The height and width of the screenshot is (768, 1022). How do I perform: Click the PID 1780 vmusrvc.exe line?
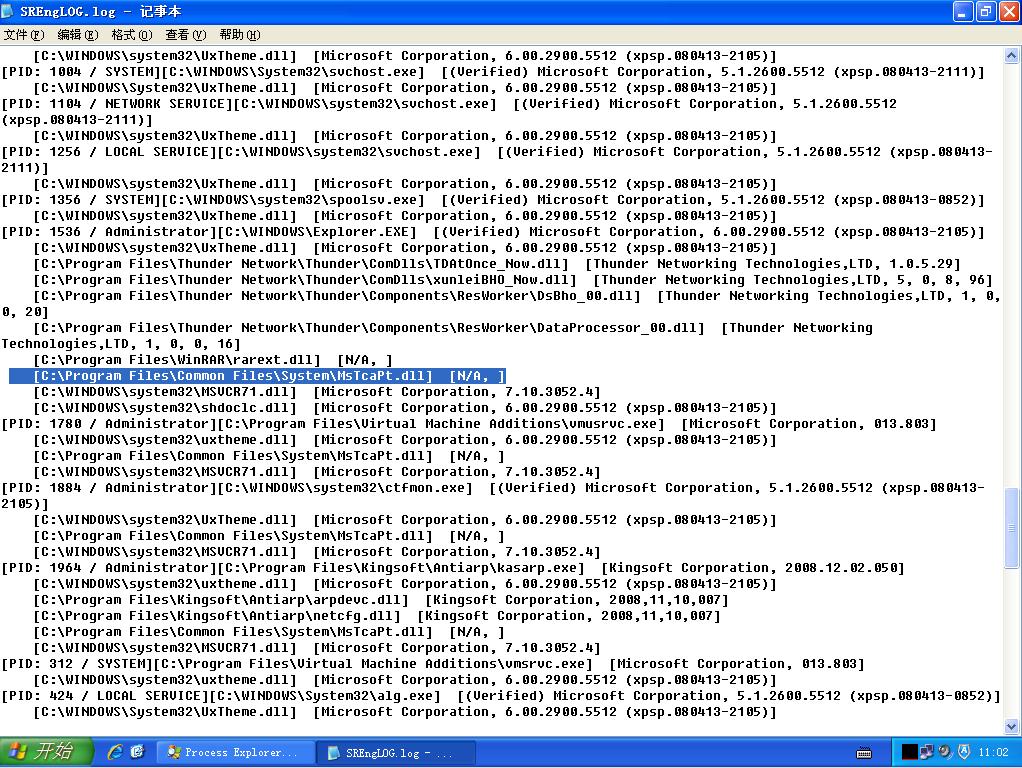(x=469, y=424)
